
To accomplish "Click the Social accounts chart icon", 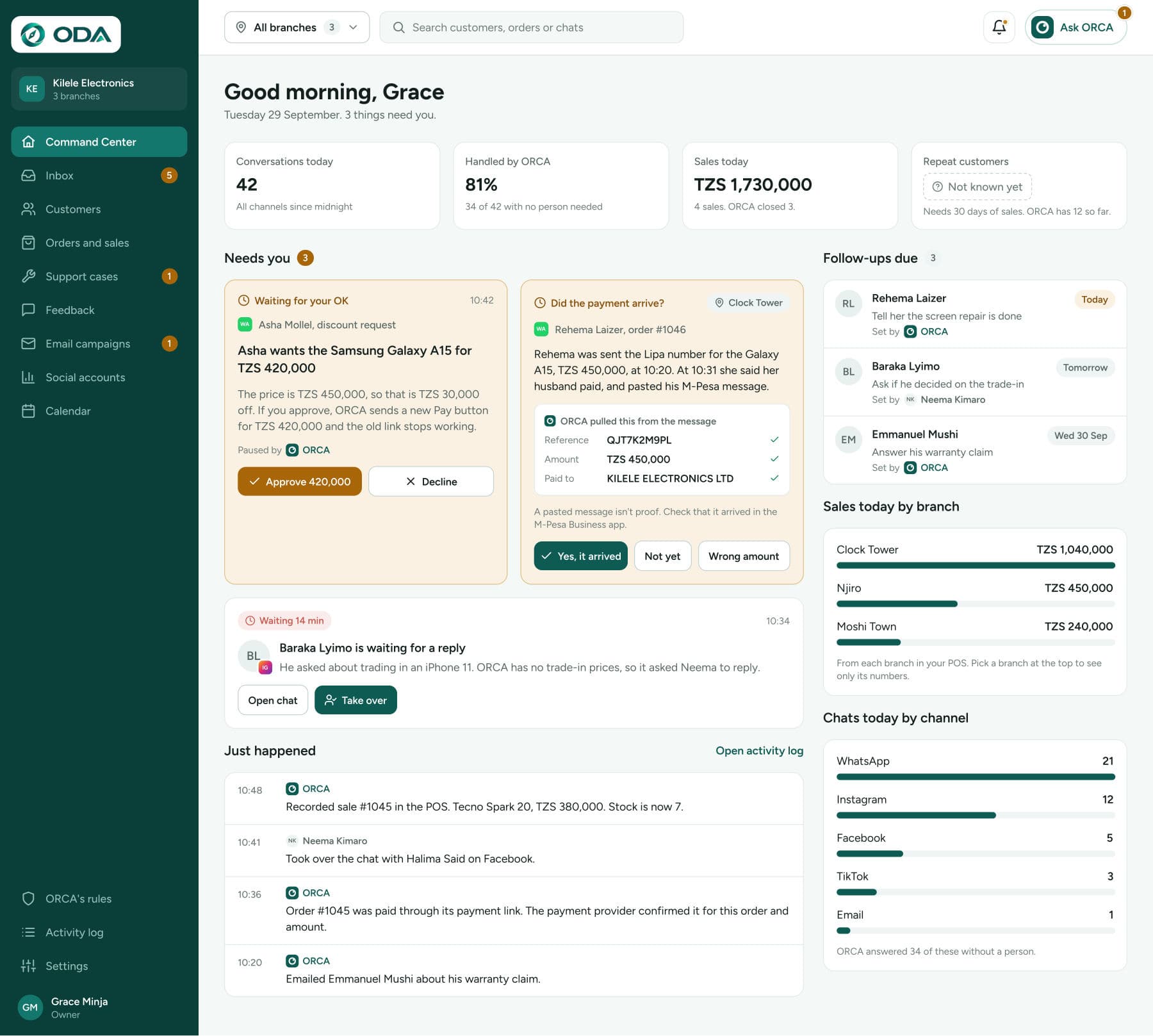I will click(28, 377).
